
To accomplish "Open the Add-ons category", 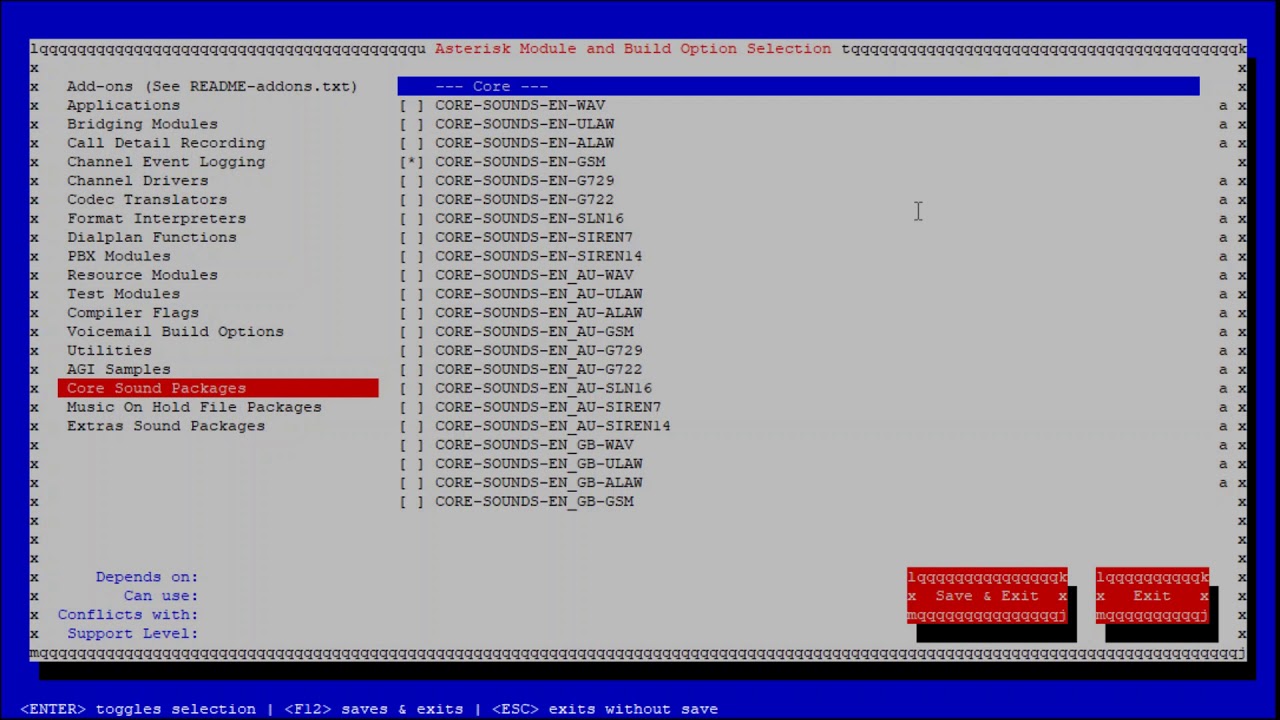I will click(212, 86).
